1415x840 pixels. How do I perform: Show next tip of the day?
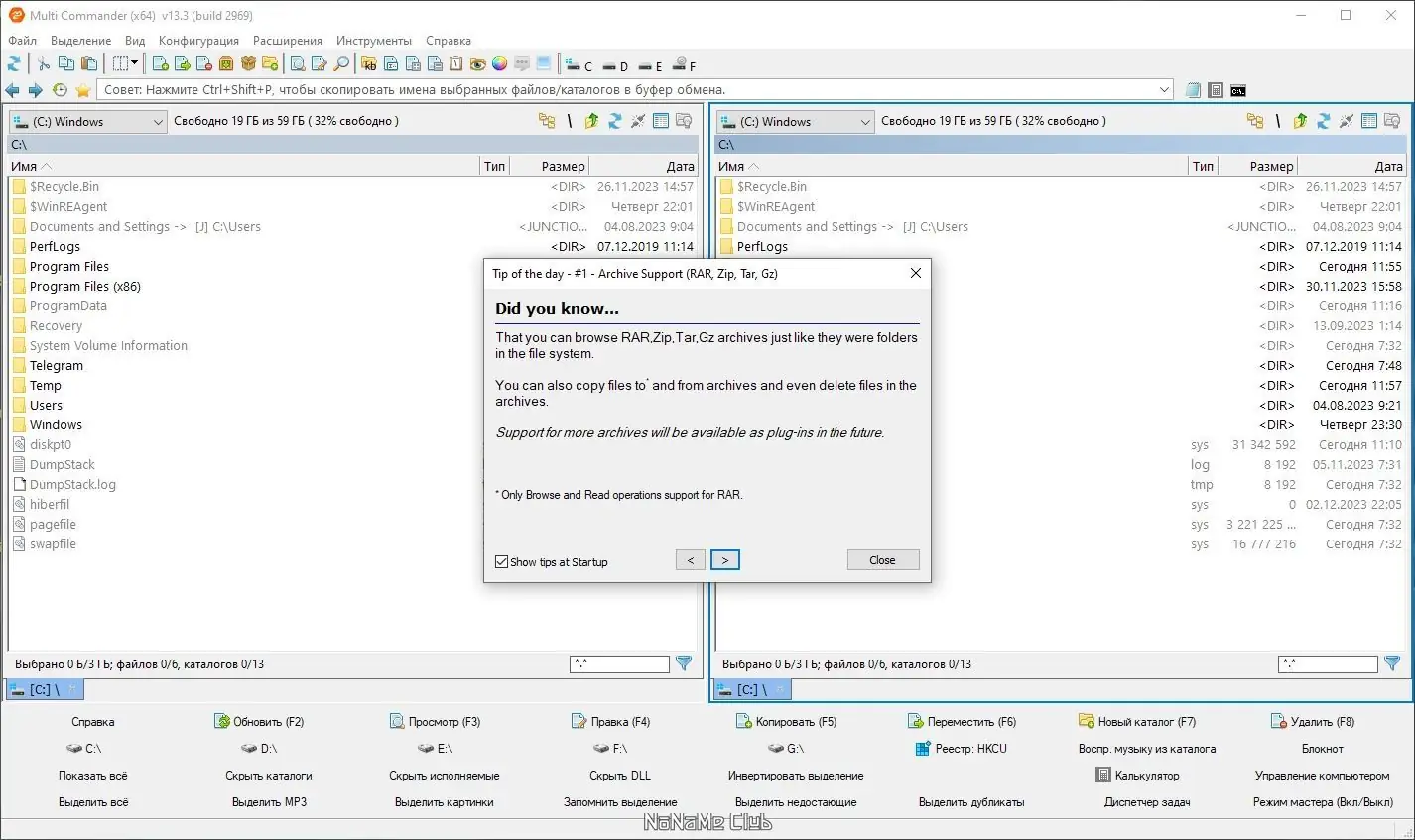(x=725, y=560)
